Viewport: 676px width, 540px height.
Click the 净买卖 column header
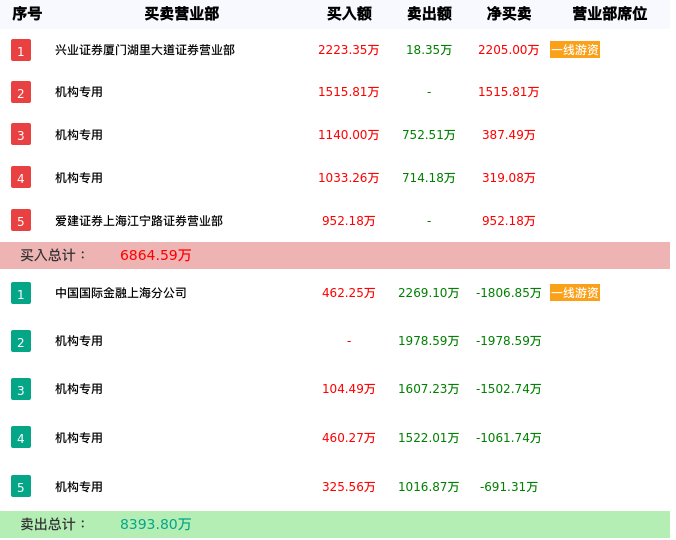[x=509, y=14]
